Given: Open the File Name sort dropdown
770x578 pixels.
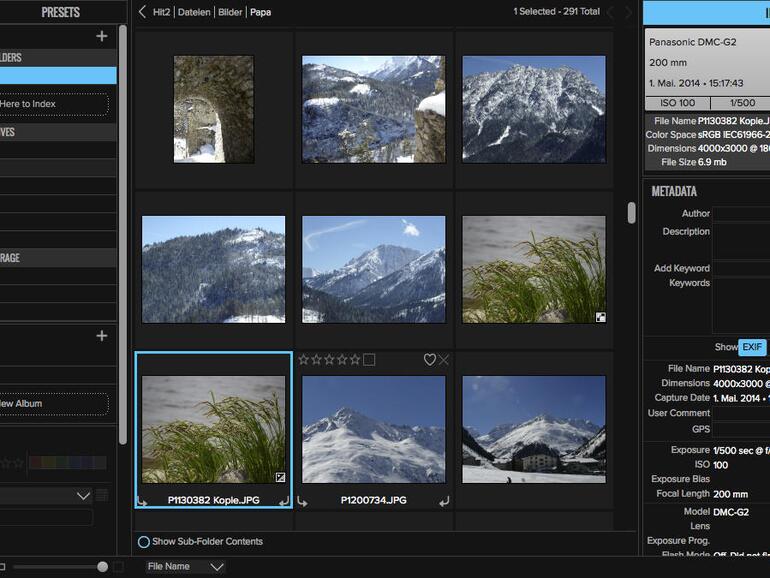Looking at the screenshot, I should click(x=185, y=566).
